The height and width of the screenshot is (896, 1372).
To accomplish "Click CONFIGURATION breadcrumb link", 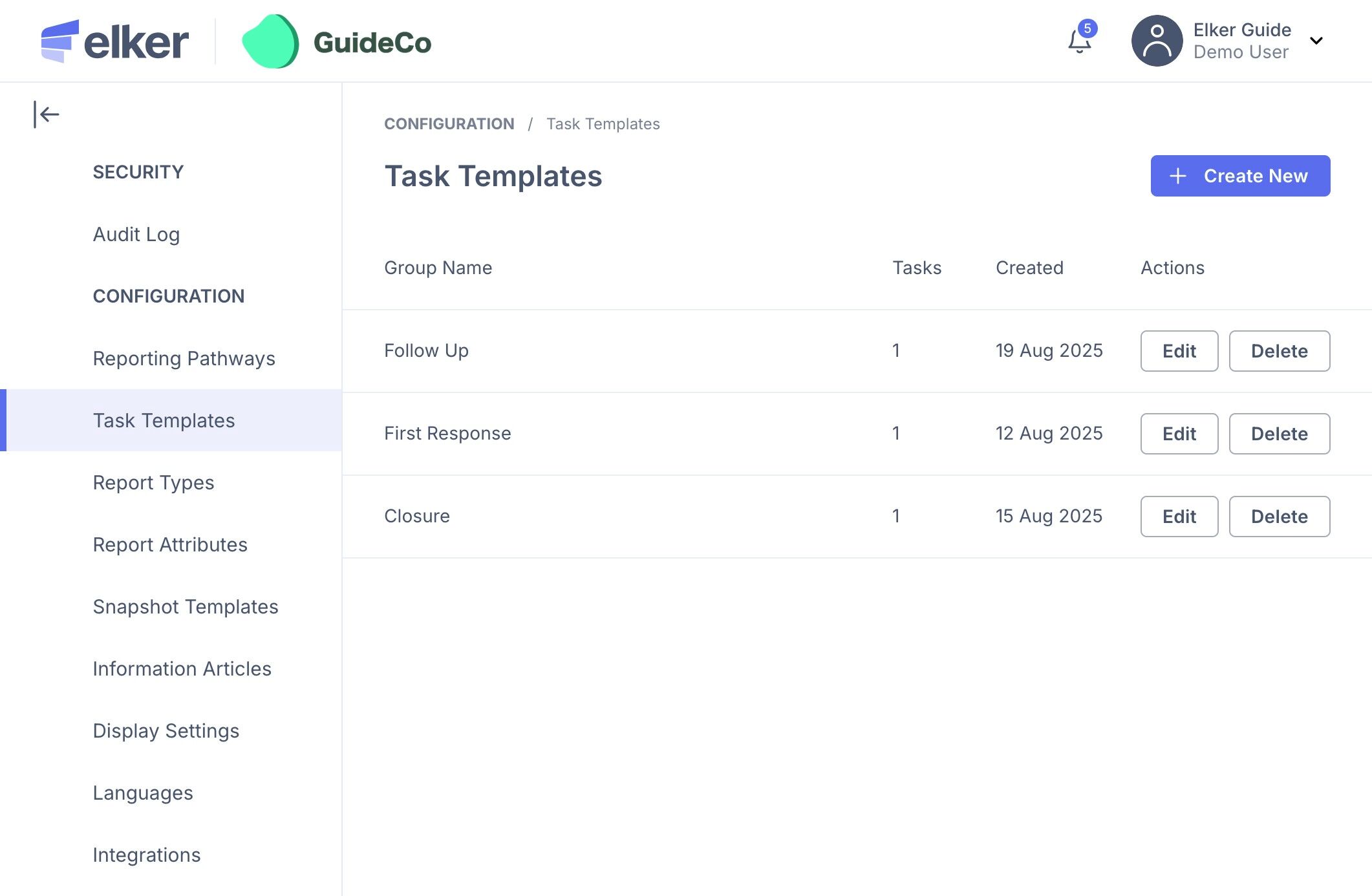I will point(449,123).
